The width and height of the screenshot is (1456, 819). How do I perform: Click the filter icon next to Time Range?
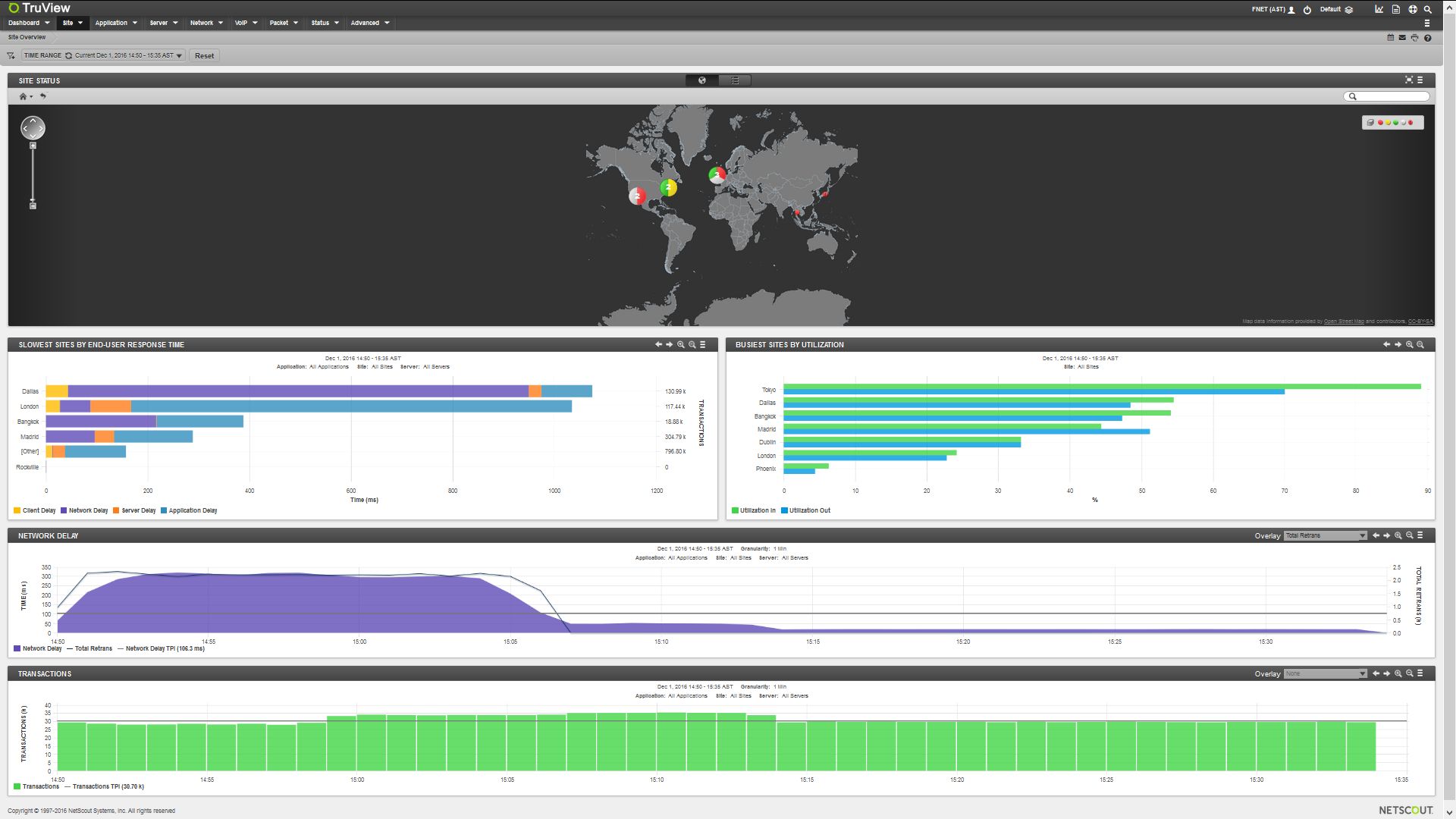coord(11,55)
